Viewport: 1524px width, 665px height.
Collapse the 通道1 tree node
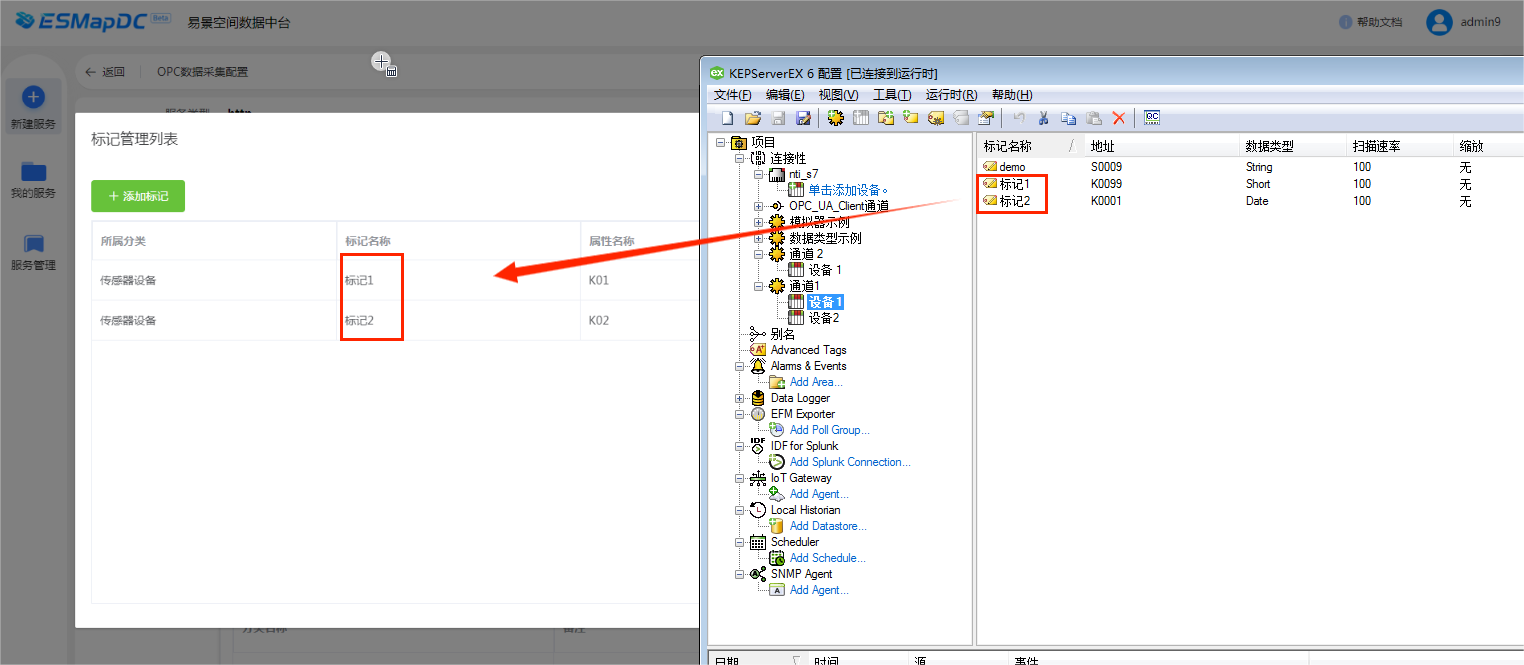(759, 287)
